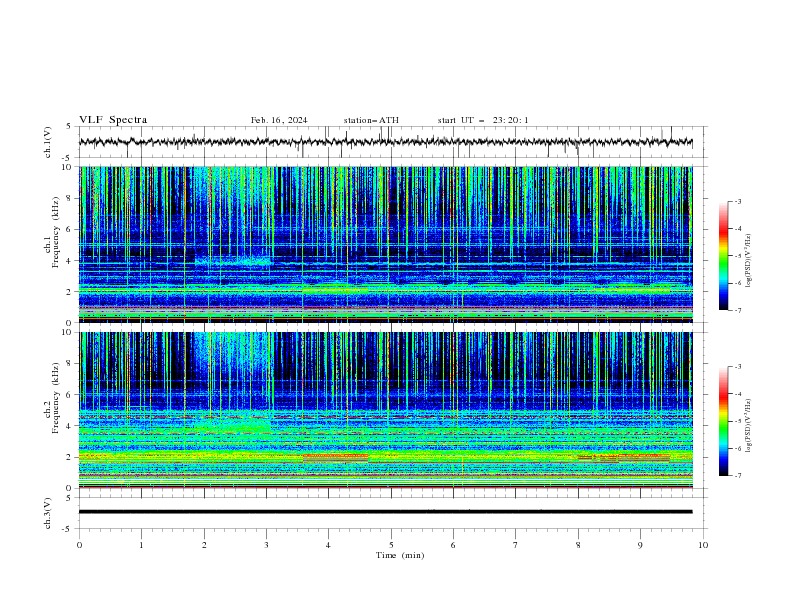The image size is (792, 612).
Task: Click the time-axis tick label "5"
Action: [x=391, y=545]
